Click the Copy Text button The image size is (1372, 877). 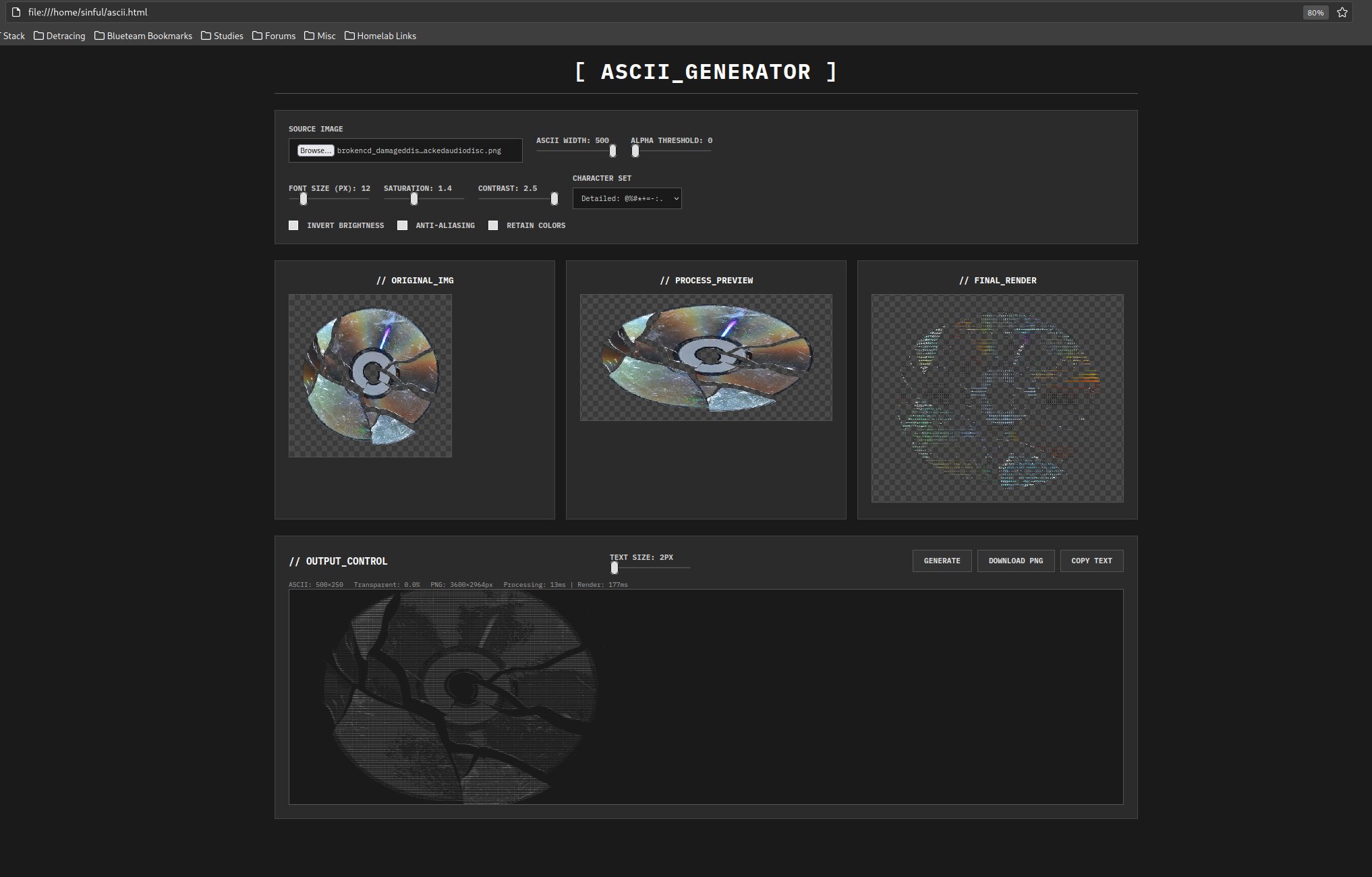coord(1091,561)
